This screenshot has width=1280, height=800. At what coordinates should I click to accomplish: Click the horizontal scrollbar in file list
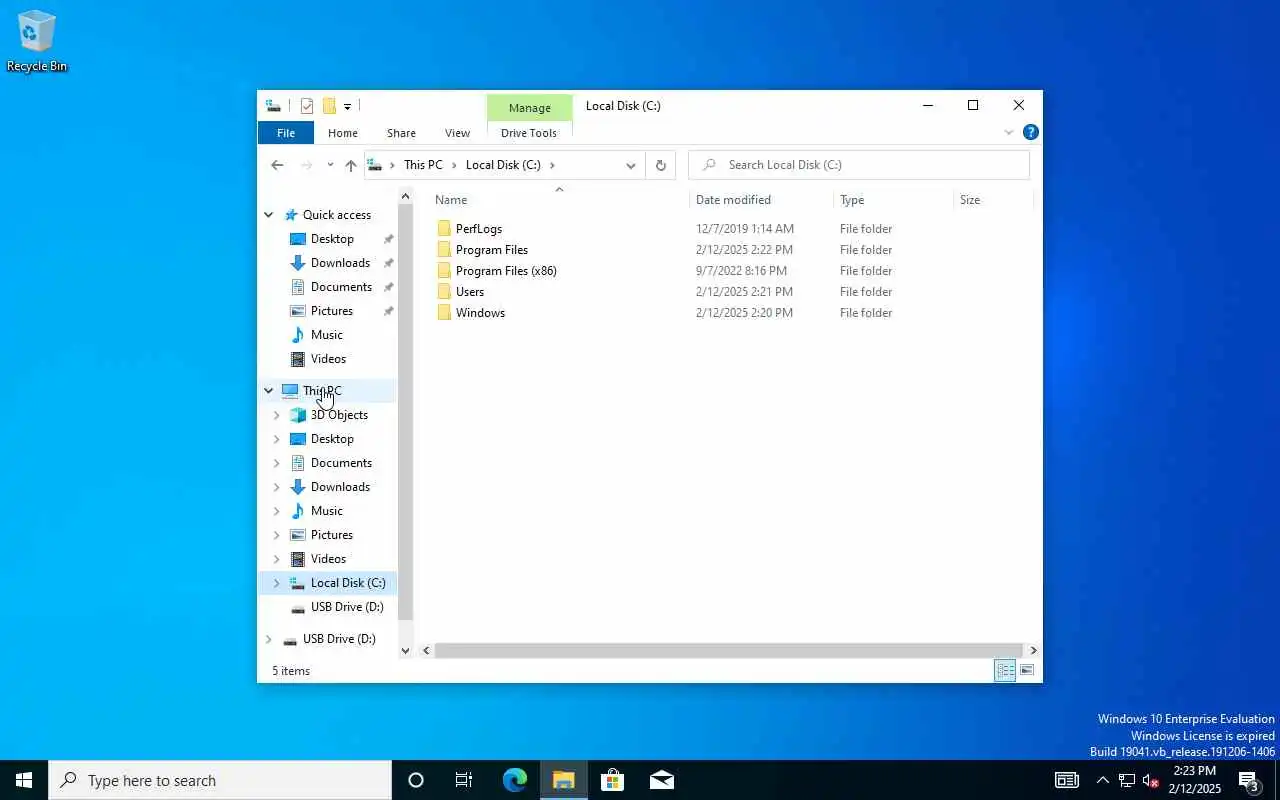729,650
